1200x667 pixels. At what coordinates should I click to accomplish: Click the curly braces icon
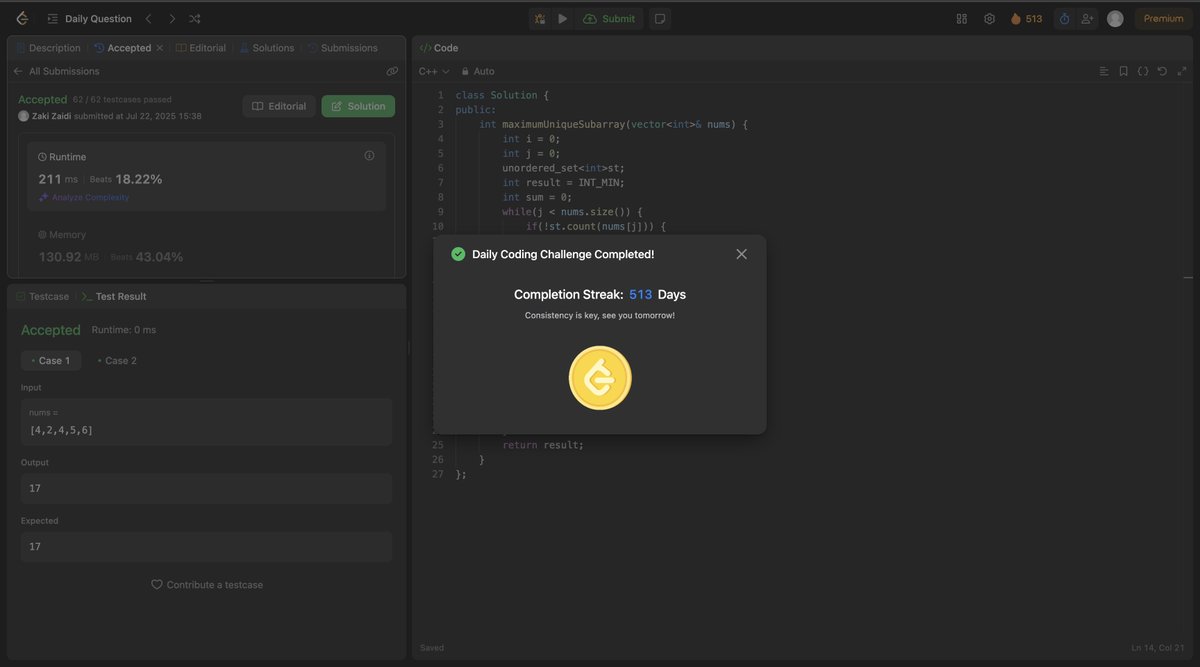[x=1143, y=71]
